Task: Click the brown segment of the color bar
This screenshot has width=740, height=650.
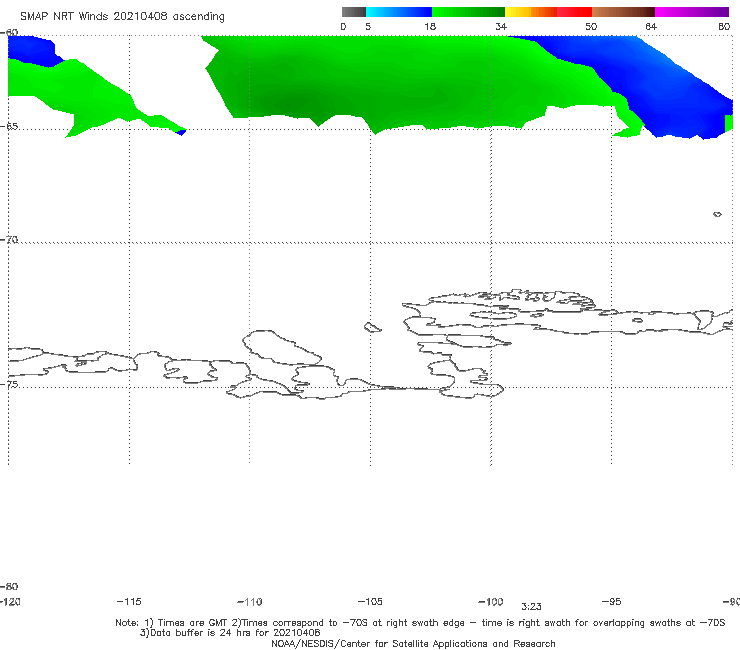Action: (x=623, y=12)
